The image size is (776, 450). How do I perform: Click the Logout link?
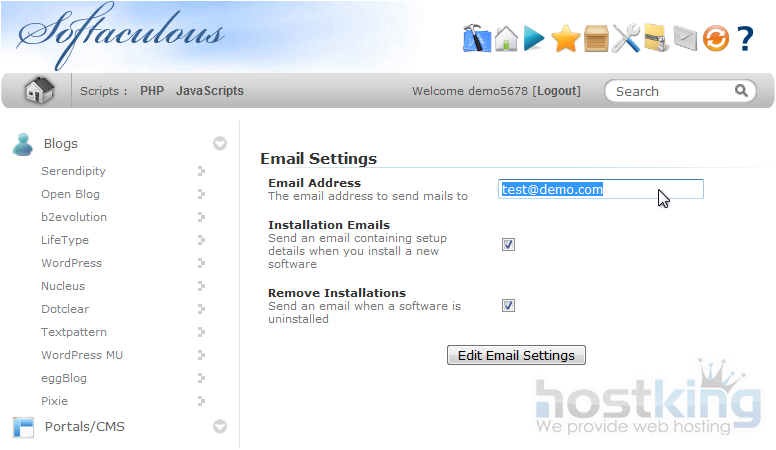coord(557,91)
